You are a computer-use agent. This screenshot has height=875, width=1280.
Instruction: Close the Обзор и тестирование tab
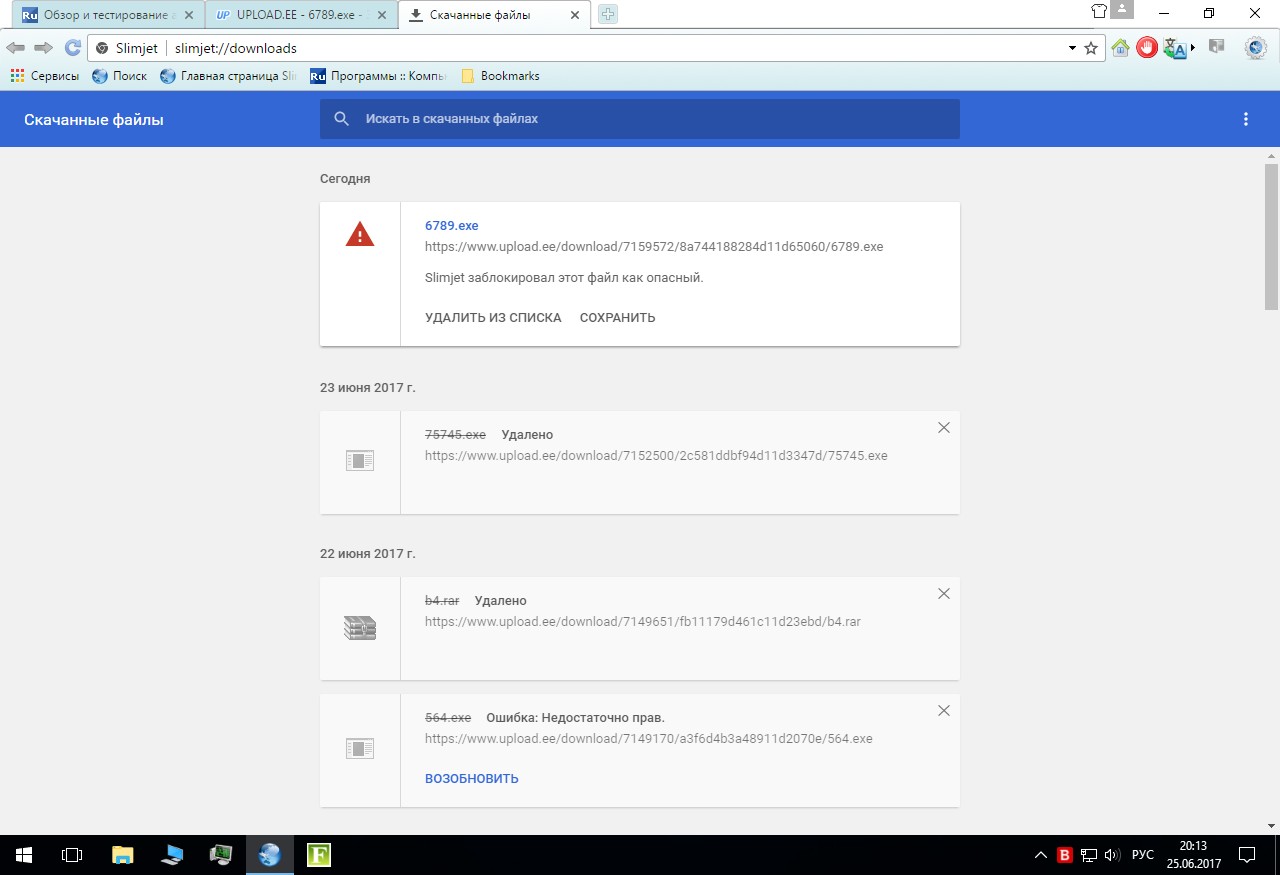click(187, 15)
